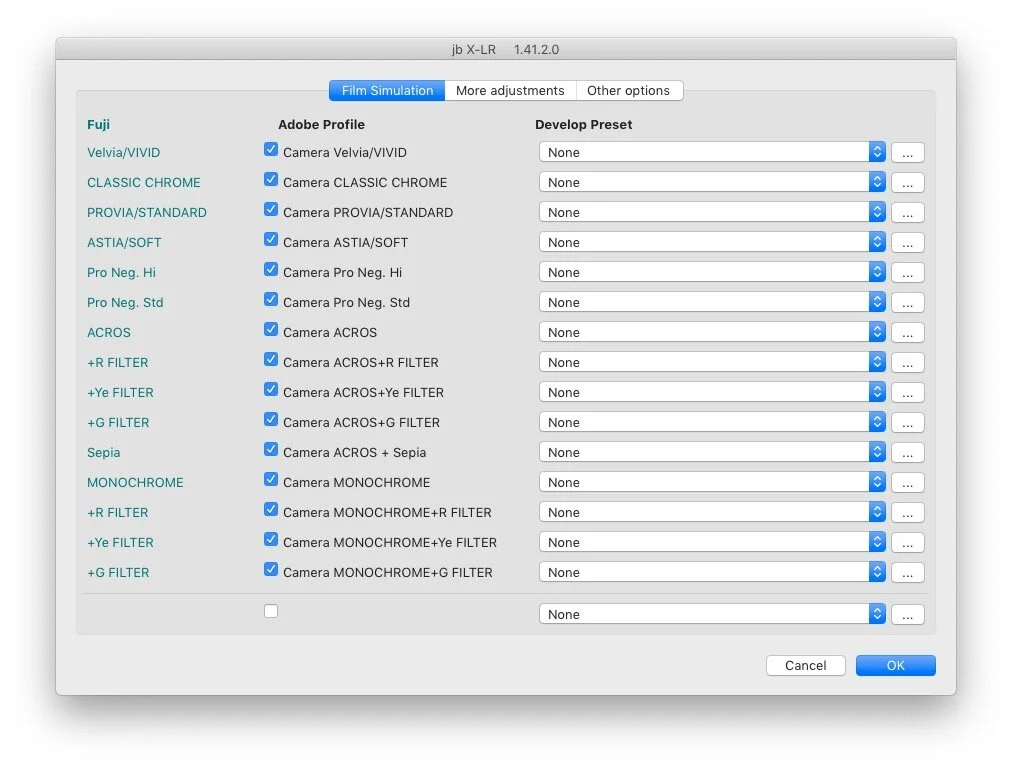Click ellipsis button in Velvia/VIVID row

[x=907, y=153]
